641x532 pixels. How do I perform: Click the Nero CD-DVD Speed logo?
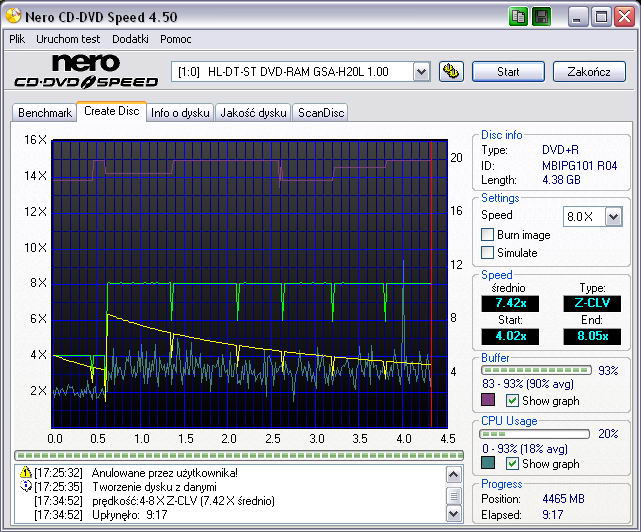coord(85,72)
